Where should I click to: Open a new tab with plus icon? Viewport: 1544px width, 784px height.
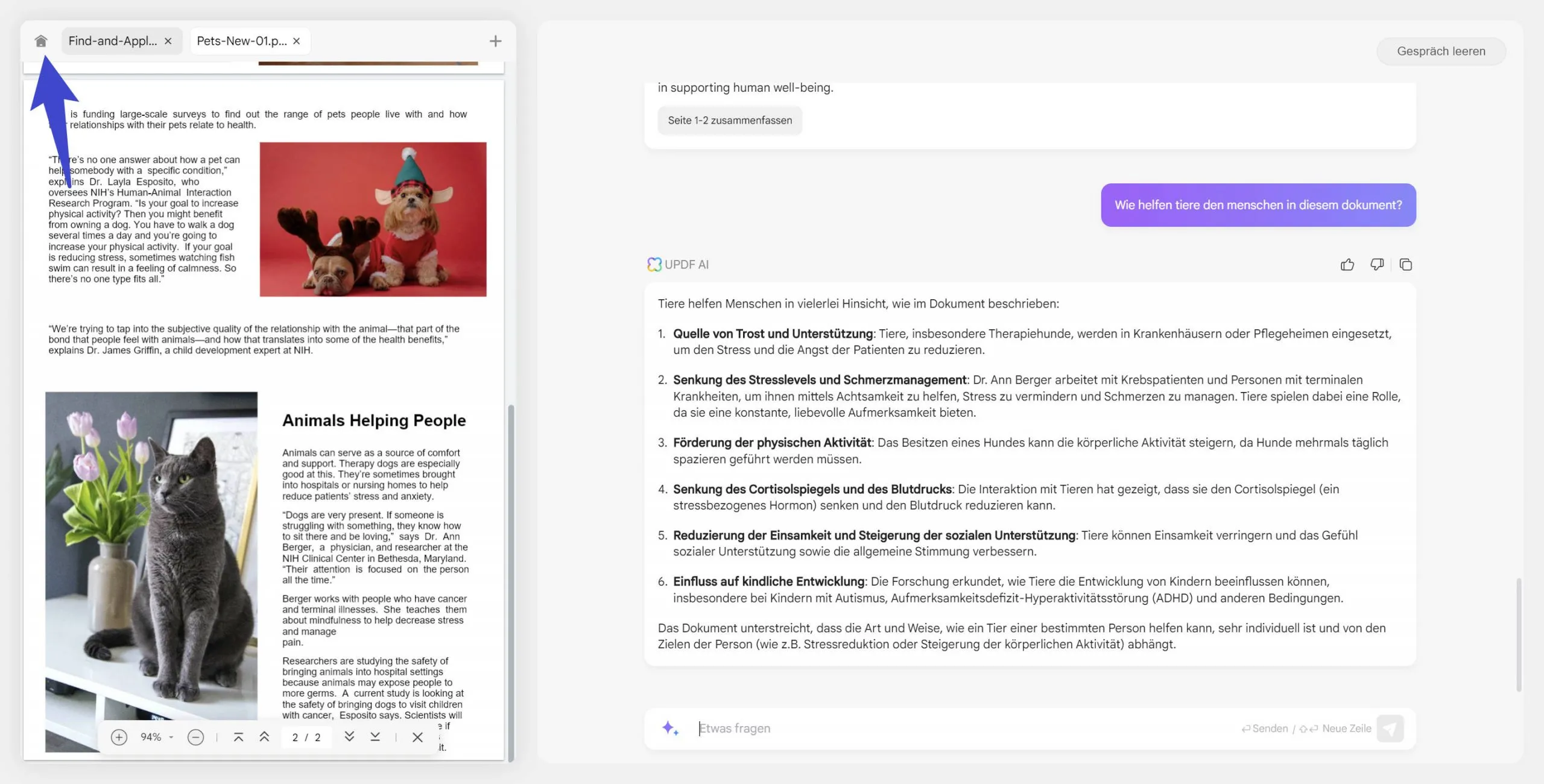pyautogui.click(x=495, y=41)
